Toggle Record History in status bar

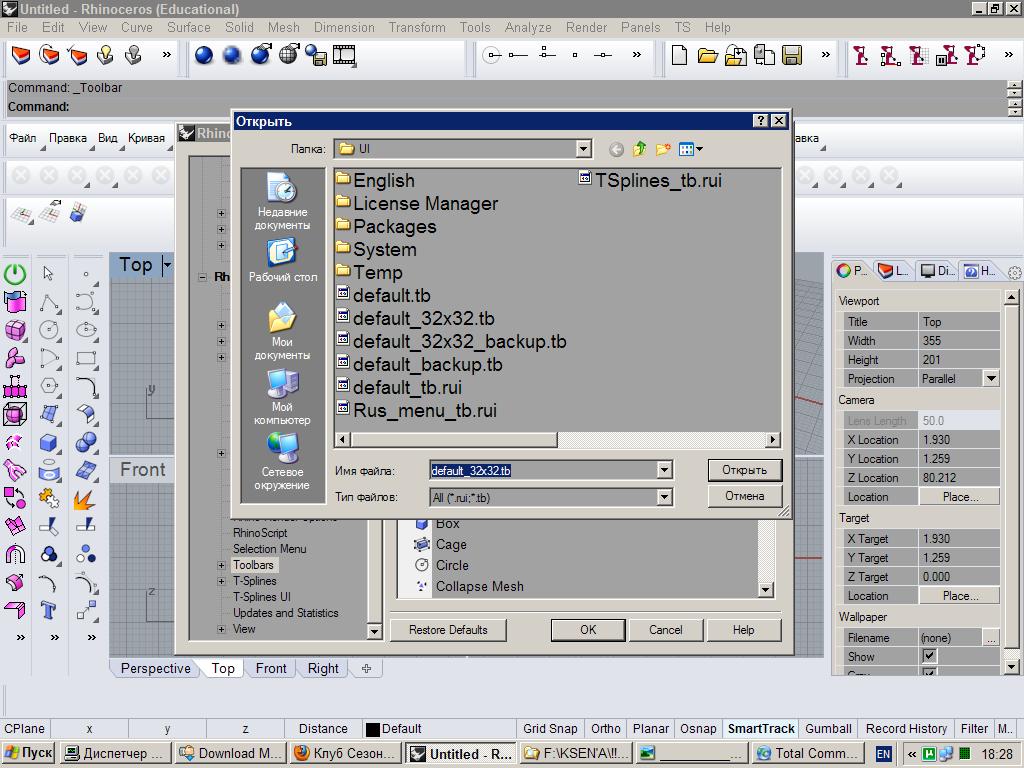906,729
